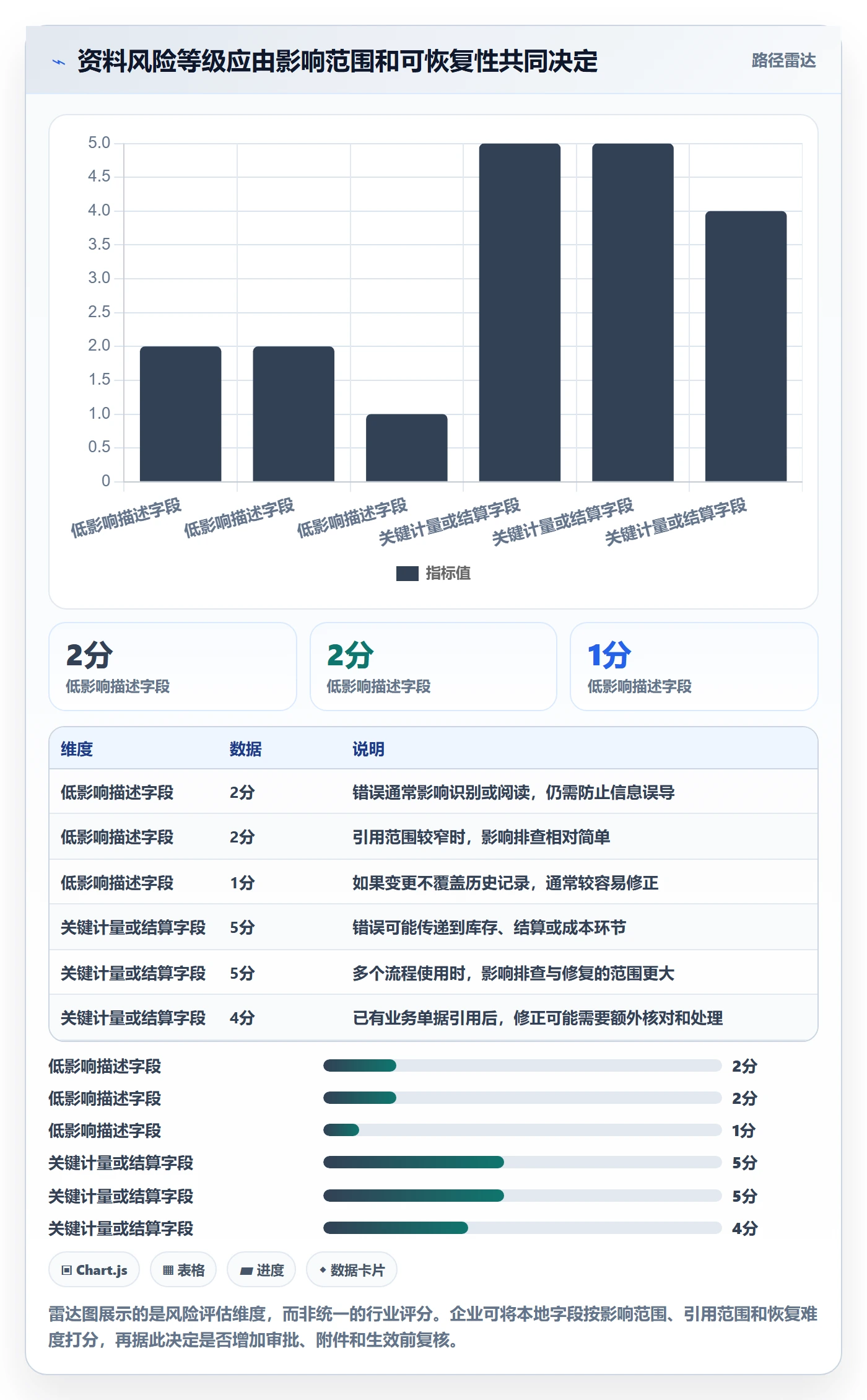
Task: Open the dark 2分 stat card
Action: [173, 667]
